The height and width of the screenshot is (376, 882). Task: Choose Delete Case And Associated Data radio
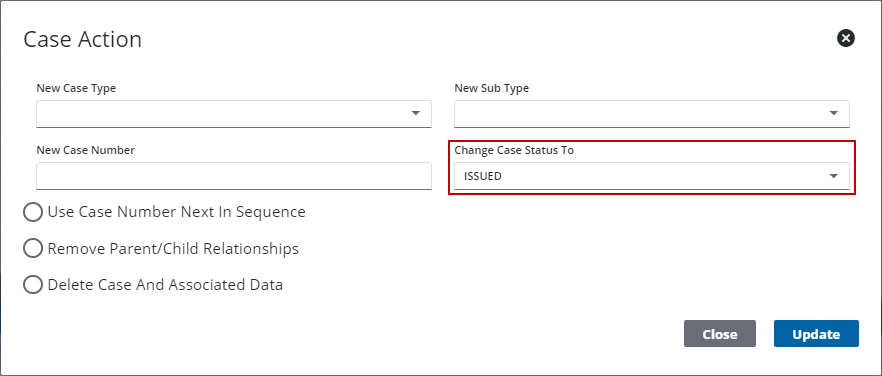33,285
